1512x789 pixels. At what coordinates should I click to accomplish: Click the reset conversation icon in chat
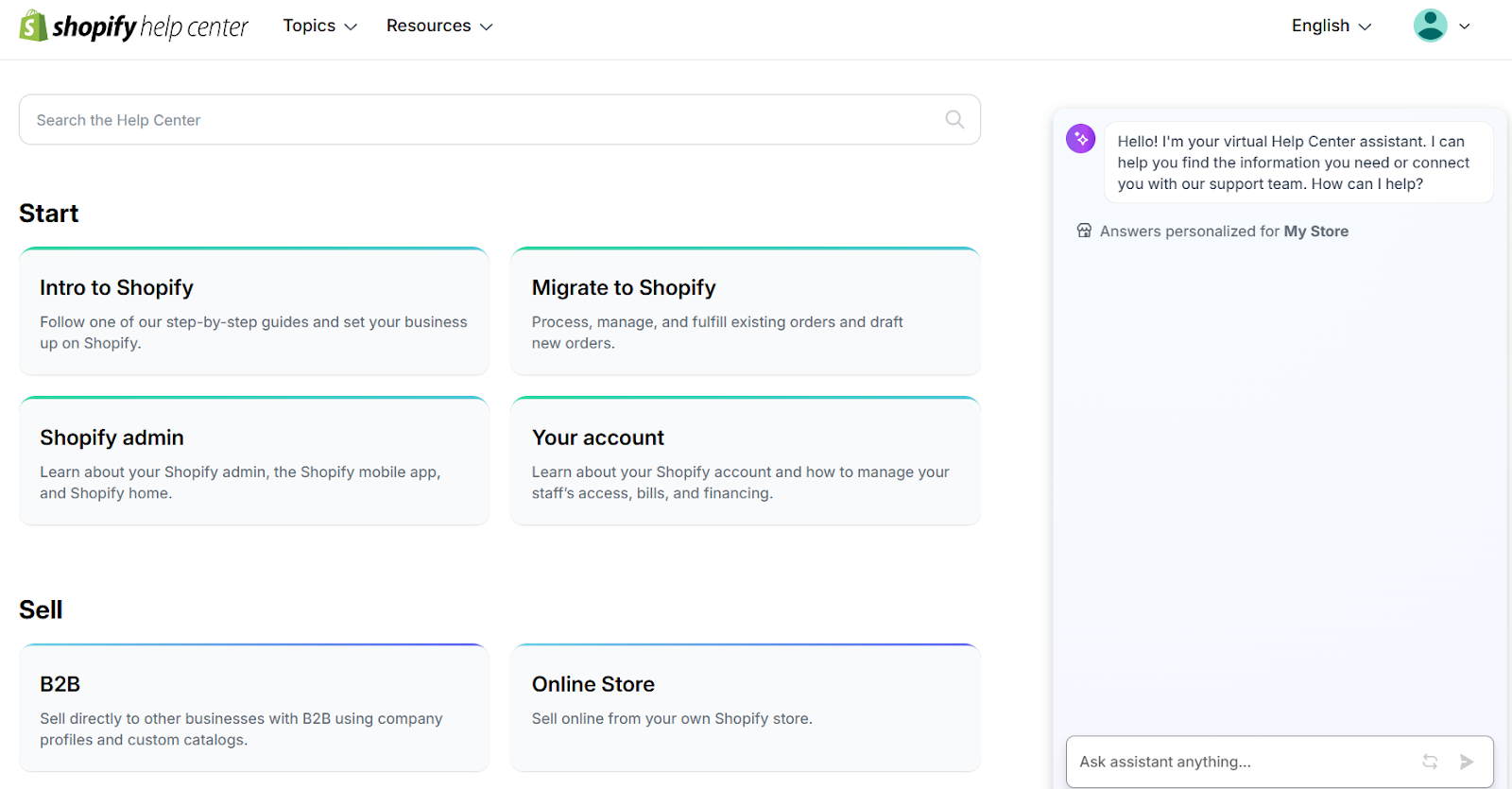point(1430,762)
